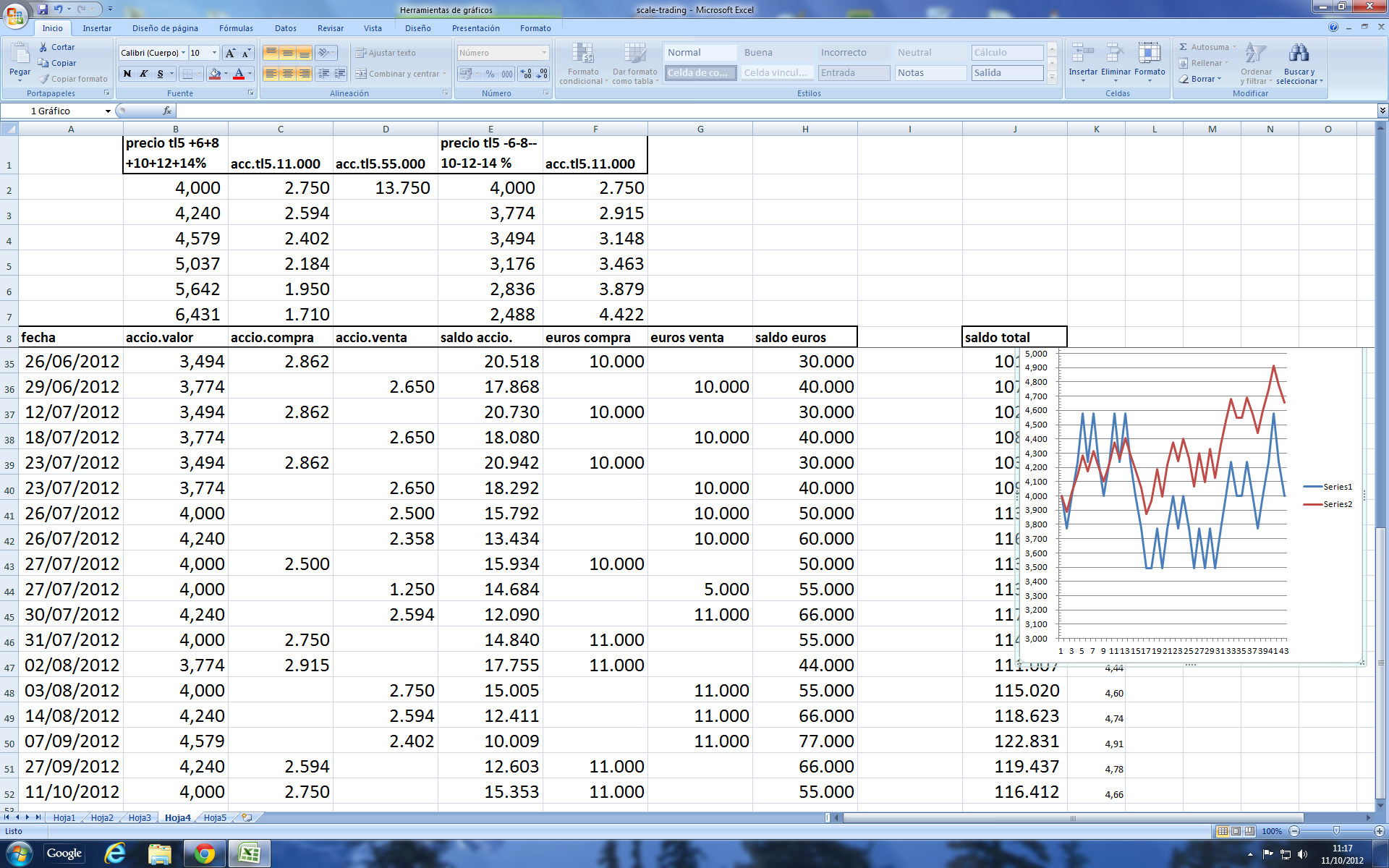The height and width of the screenshot is (868, 1389).
Task: Open the font name dropdown
Action: 184,53
